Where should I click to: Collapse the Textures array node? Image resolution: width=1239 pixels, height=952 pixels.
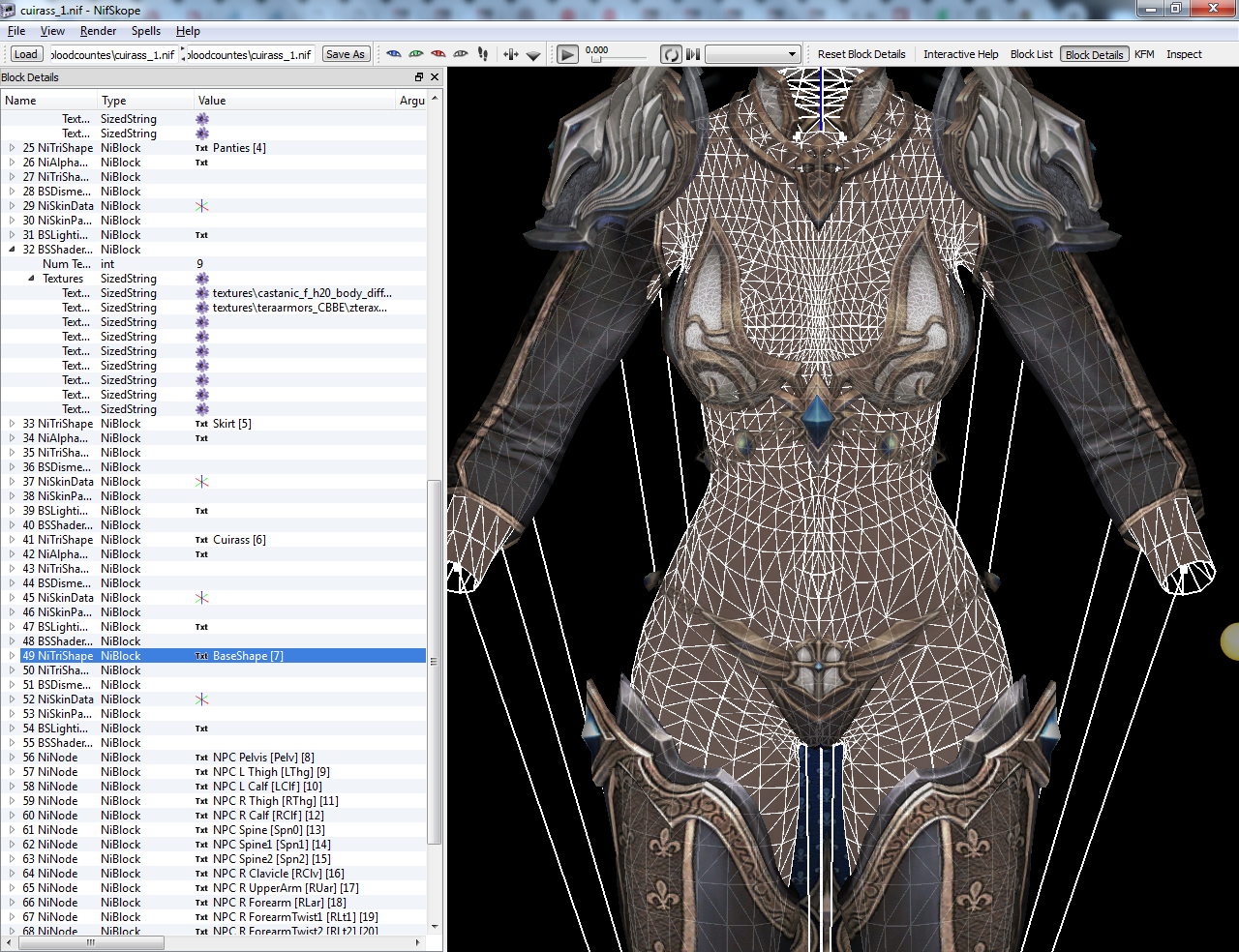(31, 279)
